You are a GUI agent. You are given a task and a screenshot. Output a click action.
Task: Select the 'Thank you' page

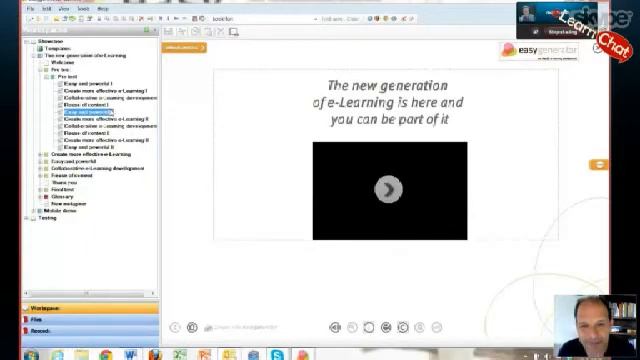[x=64, y=182]
